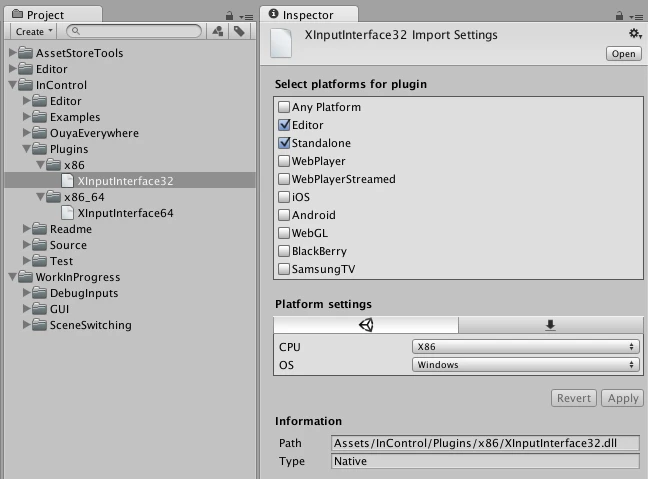The image size is (648, 479).
Task: Click the large file thumbnail in Inspector header
Action: tap(281, 43)
